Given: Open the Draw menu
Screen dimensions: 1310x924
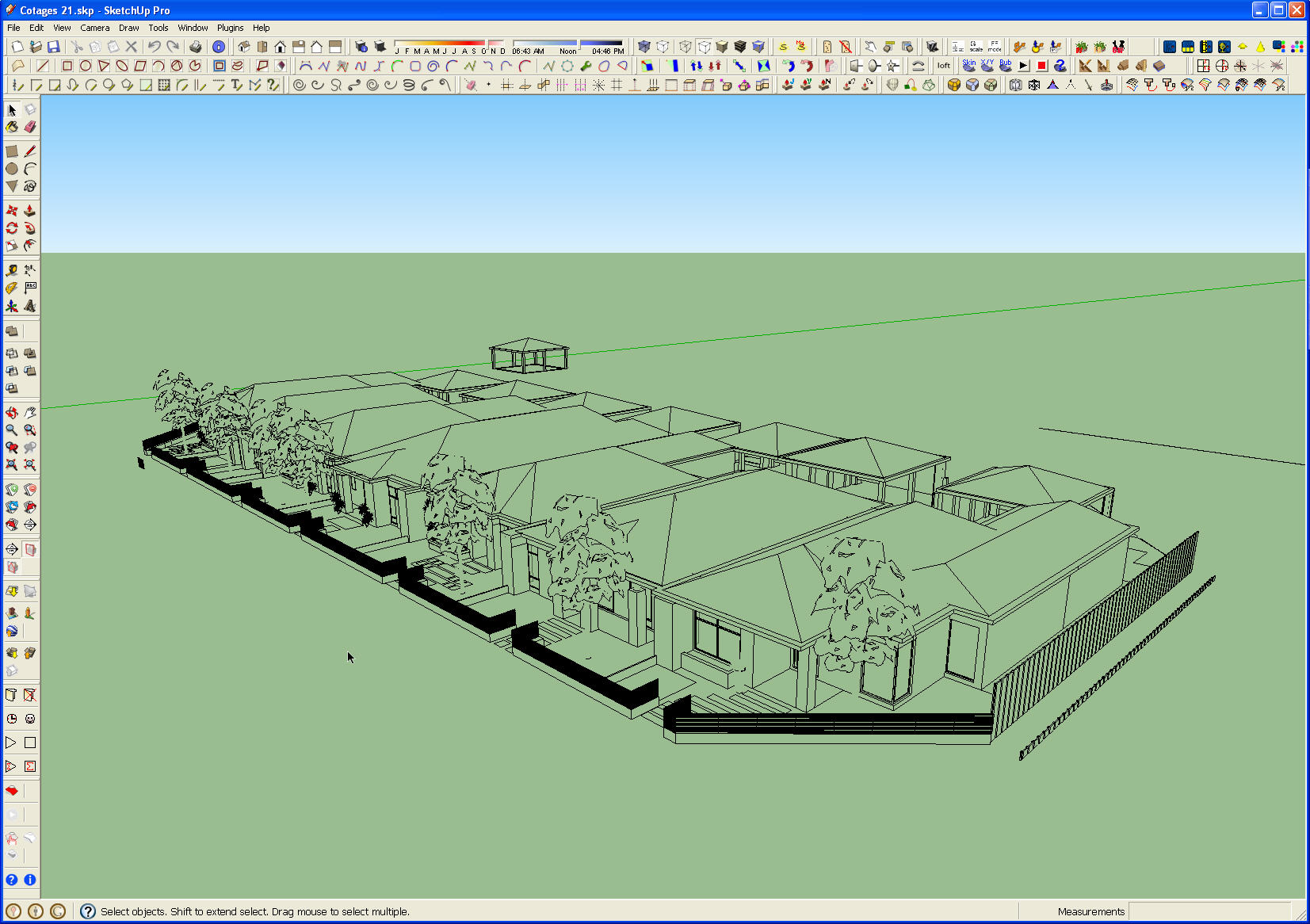Looking at the screenshot, I should [x=128, y=28].
